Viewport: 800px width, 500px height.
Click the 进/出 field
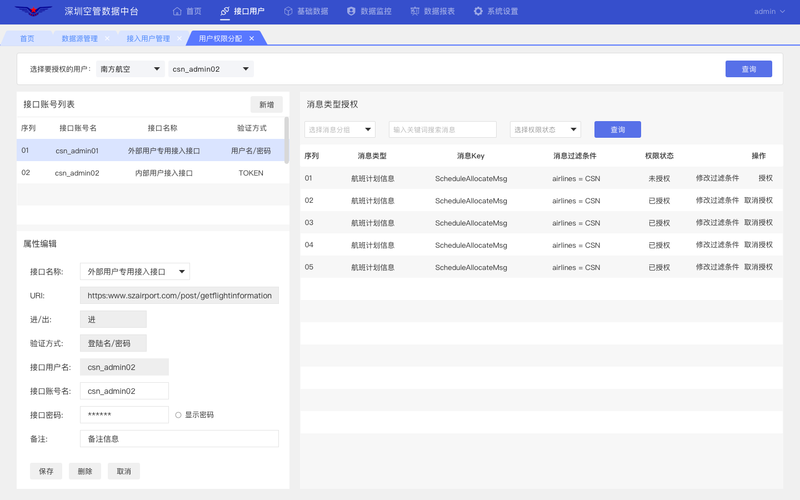click(113, 319)
